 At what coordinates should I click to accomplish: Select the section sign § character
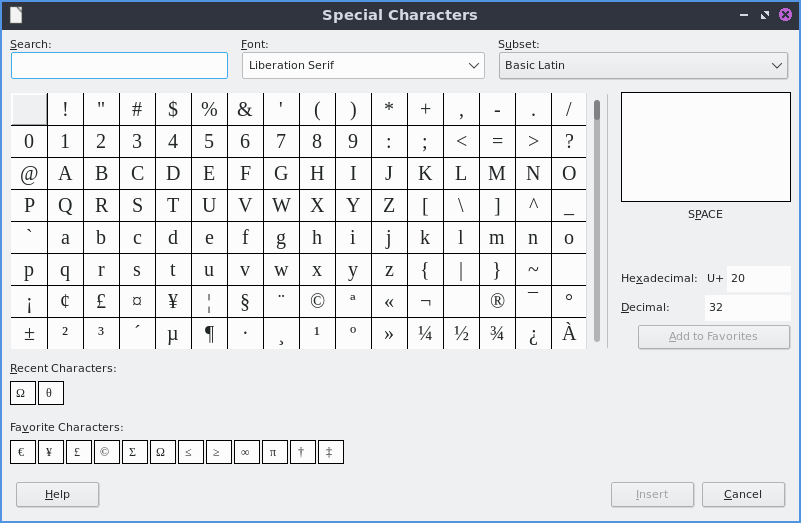pyautogui.click(x=245, y=300)
